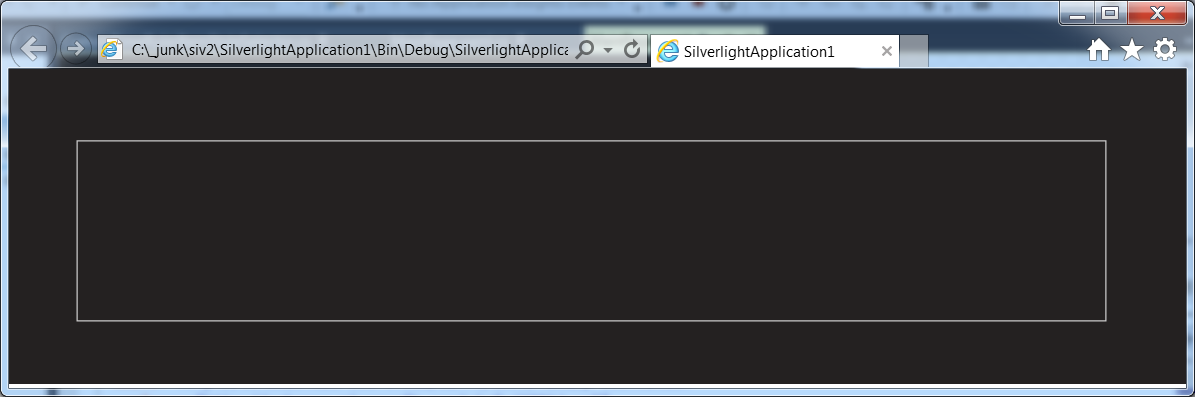Refresh the page with the reload icon
1195x397 pixels.
pyautogui.click(x=632, y=50)
